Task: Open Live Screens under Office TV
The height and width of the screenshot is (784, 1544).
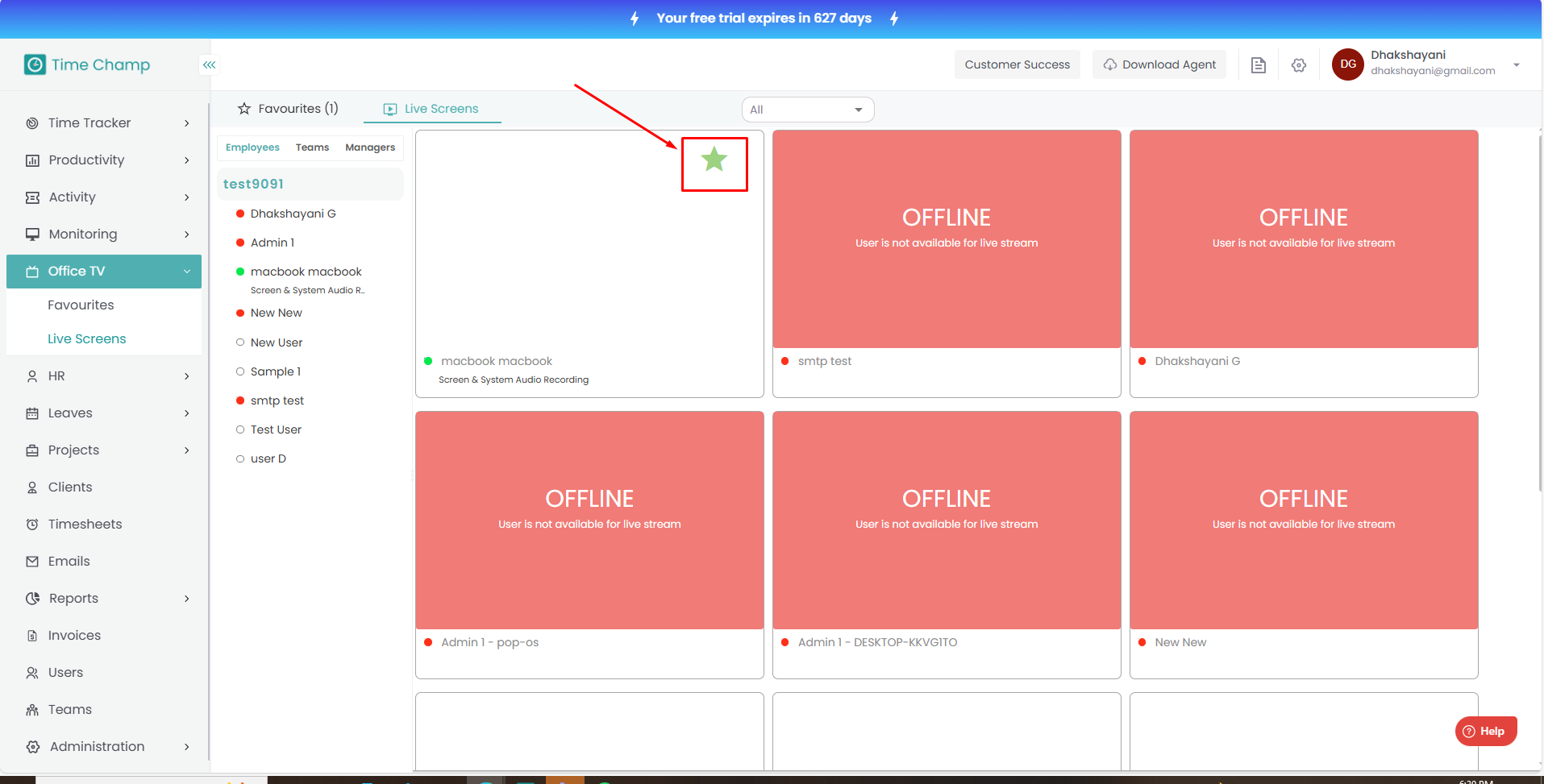Action: pos(87,339)
